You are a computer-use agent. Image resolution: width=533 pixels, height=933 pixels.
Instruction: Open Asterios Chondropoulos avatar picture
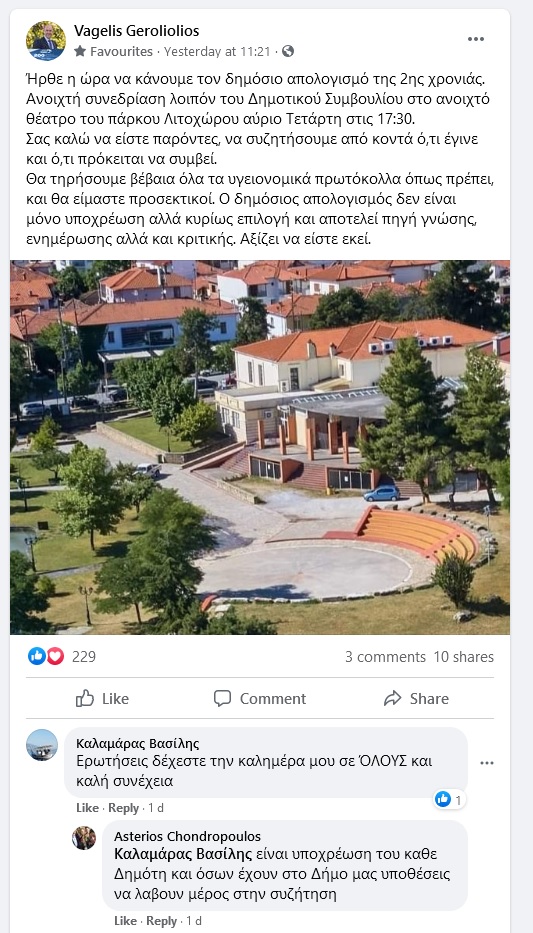(x=84, y=838)
